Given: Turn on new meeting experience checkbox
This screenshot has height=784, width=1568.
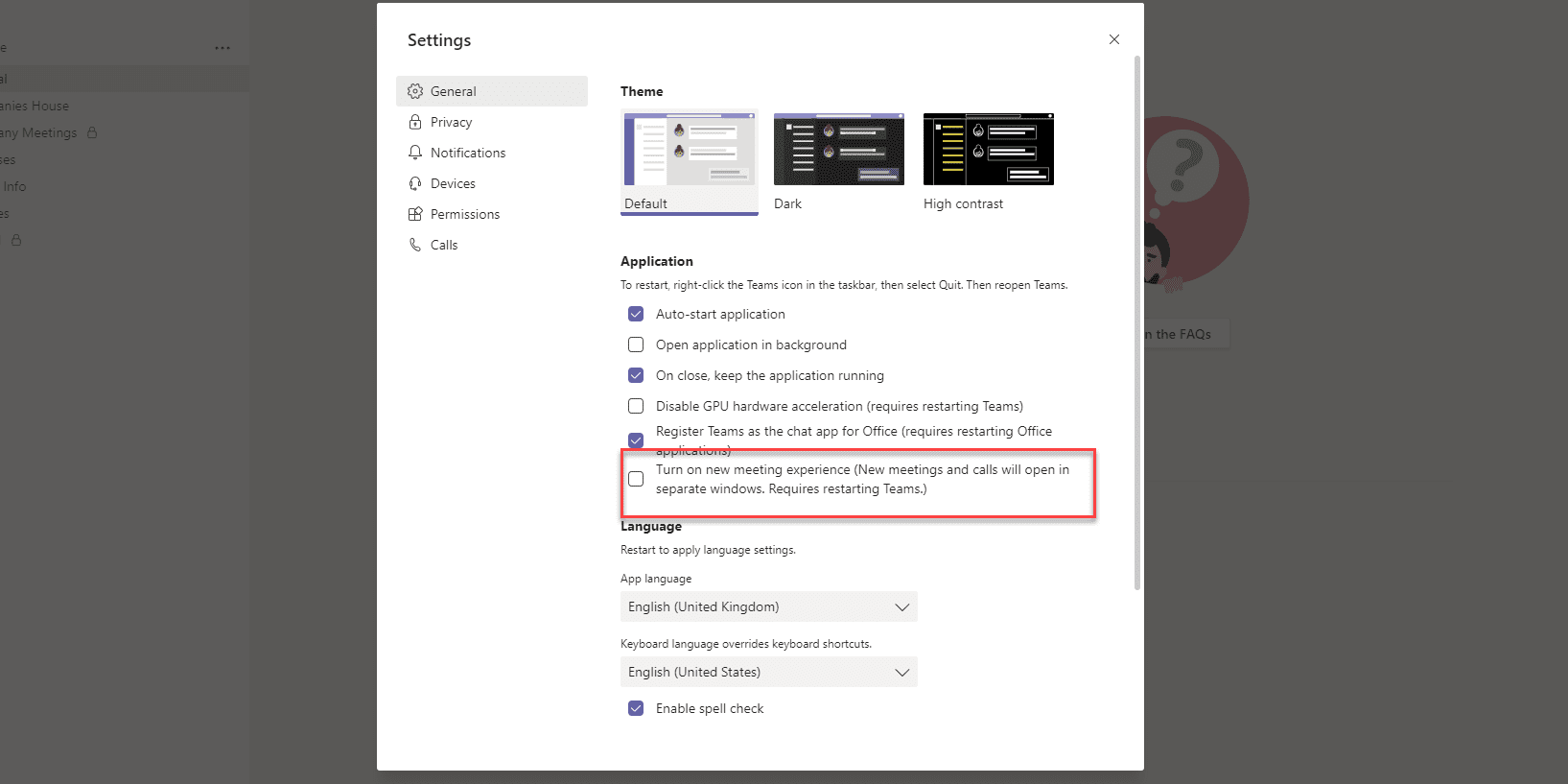Looking at the screenshot, I should [636, 479].
